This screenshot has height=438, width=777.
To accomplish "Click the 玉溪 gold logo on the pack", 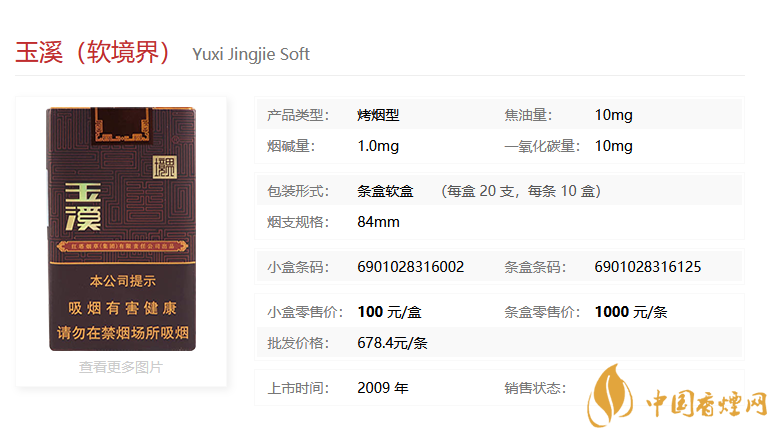I will pyautogui.click(x=83, y=207).
